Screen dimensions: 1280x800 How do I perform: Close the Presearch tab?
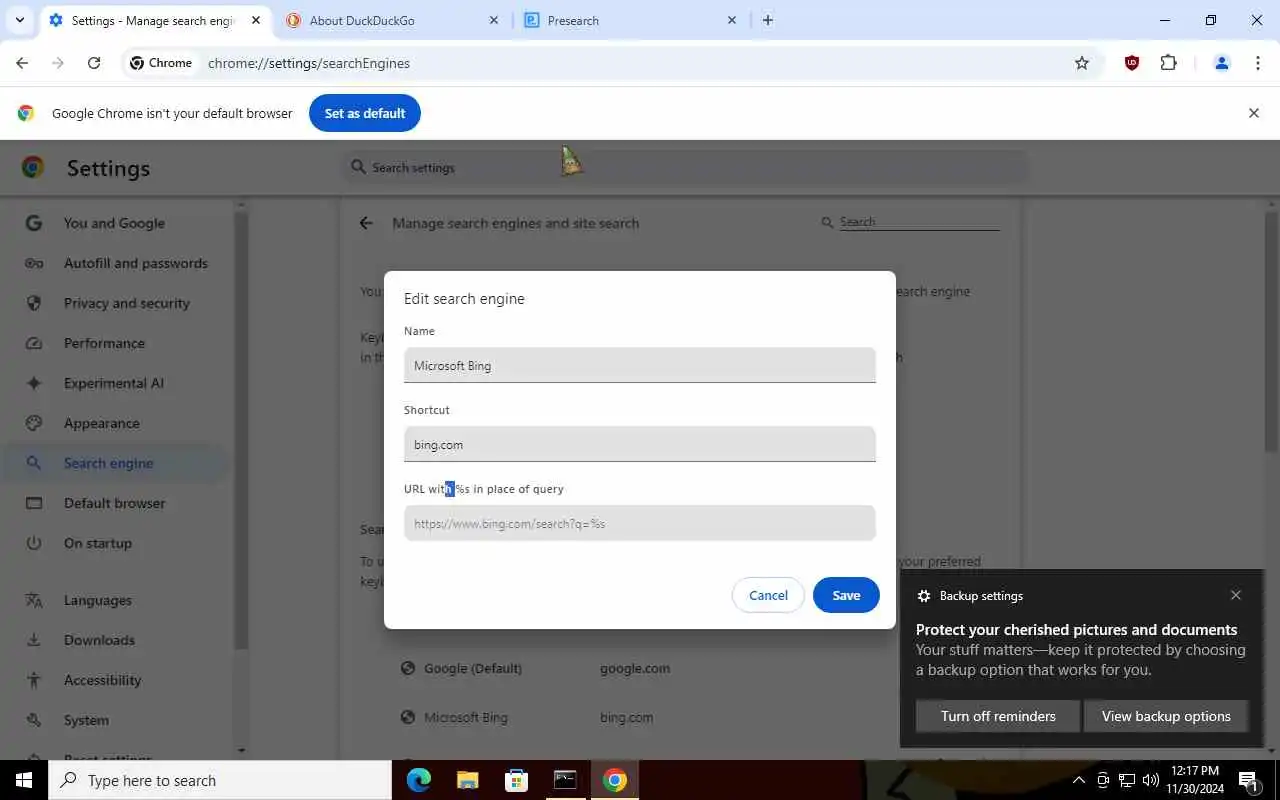coord(731,20)
